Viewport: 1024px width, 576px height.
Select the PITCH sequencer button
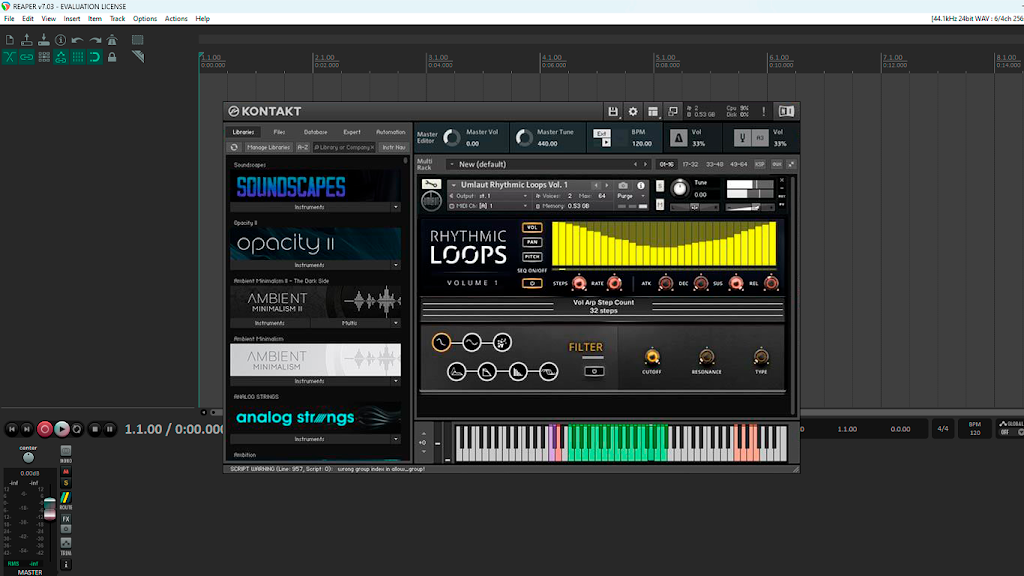(532, 257)
